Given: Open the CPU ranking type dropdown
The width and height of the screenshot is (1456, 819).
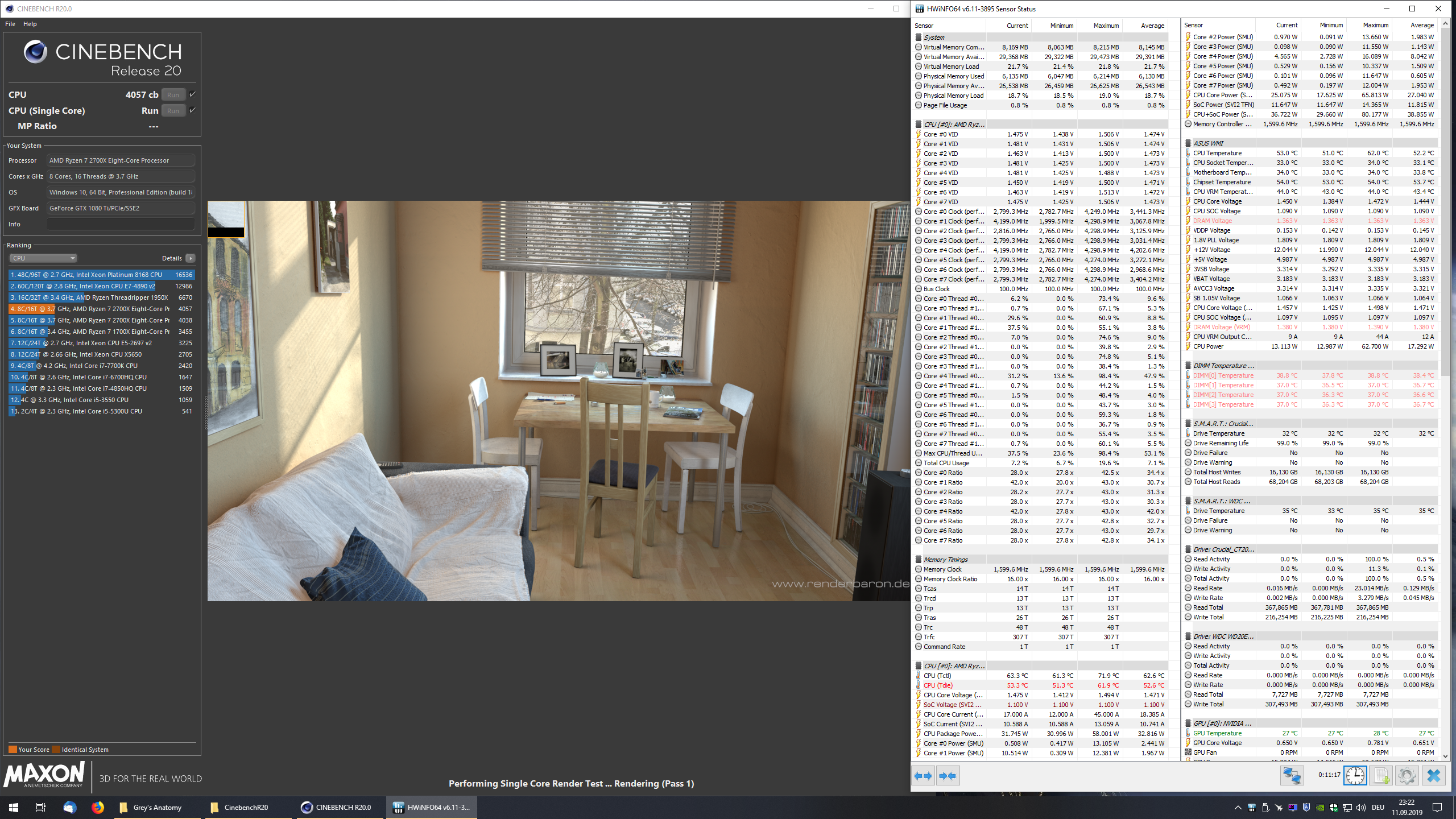Looking at the screenshot, I should click(x=43, y=258).
